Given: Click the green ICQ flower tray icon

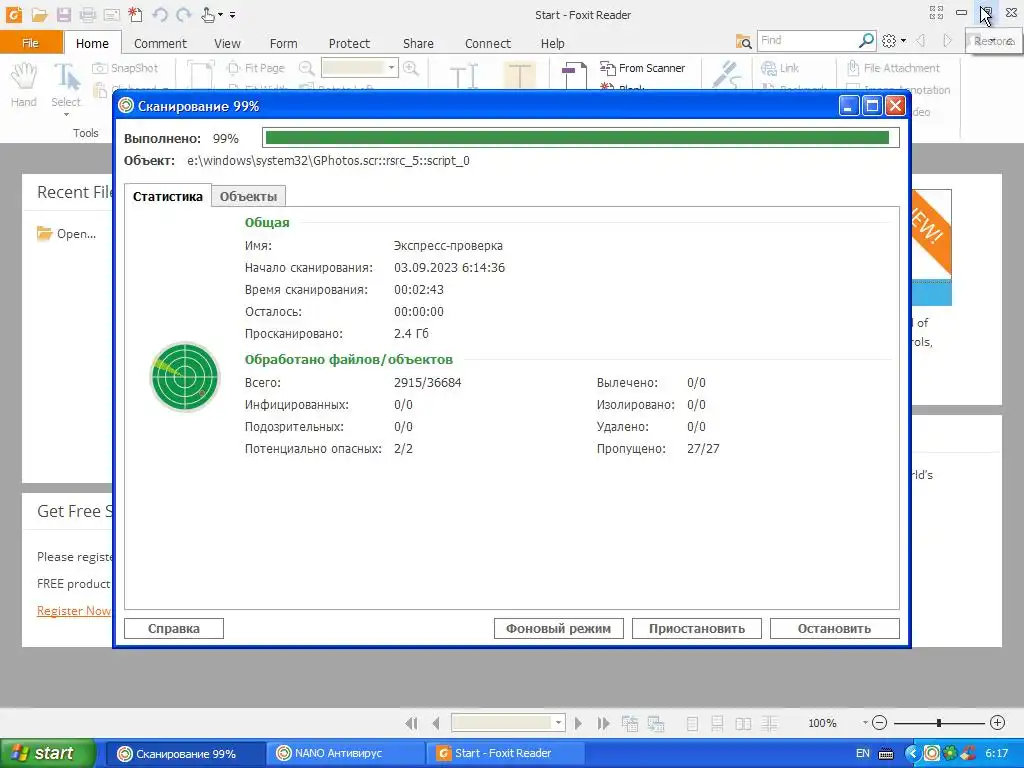Looking at the screenshot, I should pyautogui.click(x=950, y=753).
